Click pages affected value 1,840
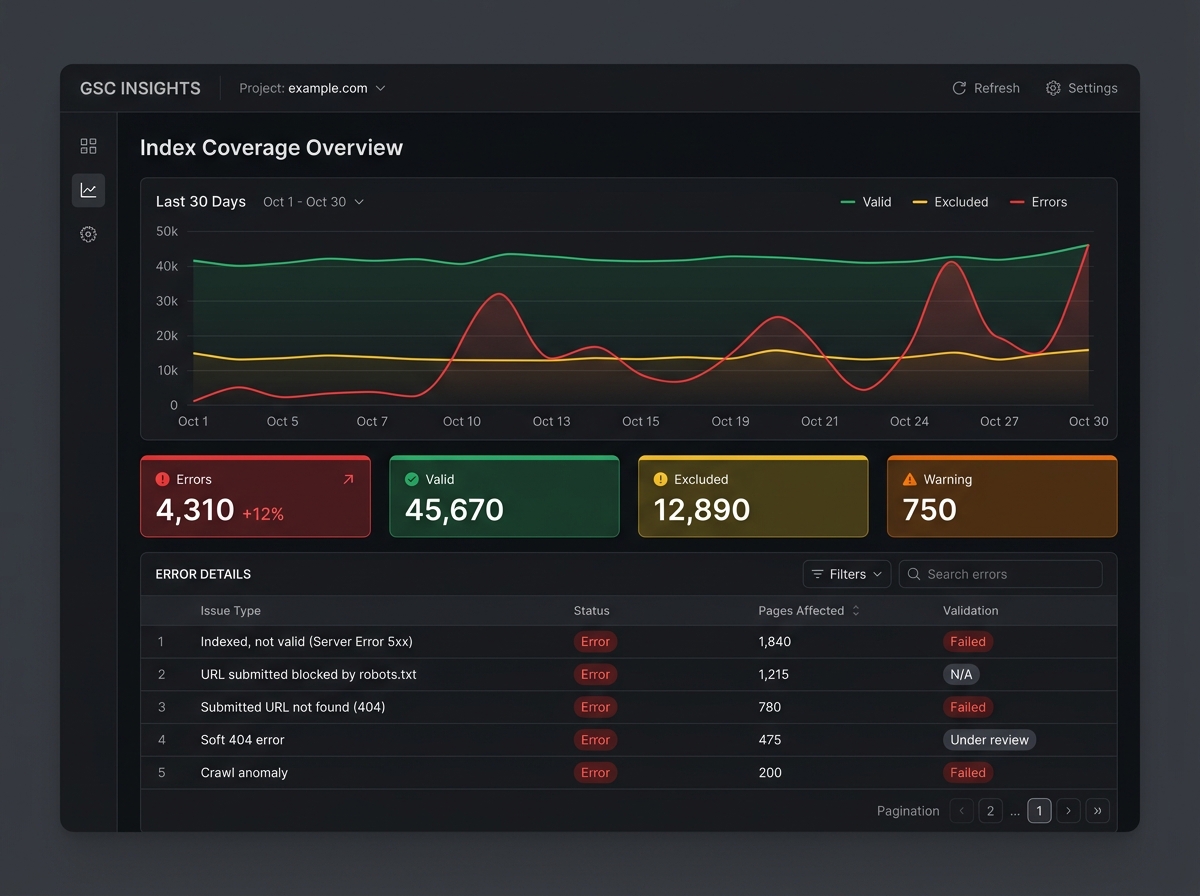Image resolution: width=1200 pixels, height=896 pixels. pyautogui.click(x=775, y=642)
